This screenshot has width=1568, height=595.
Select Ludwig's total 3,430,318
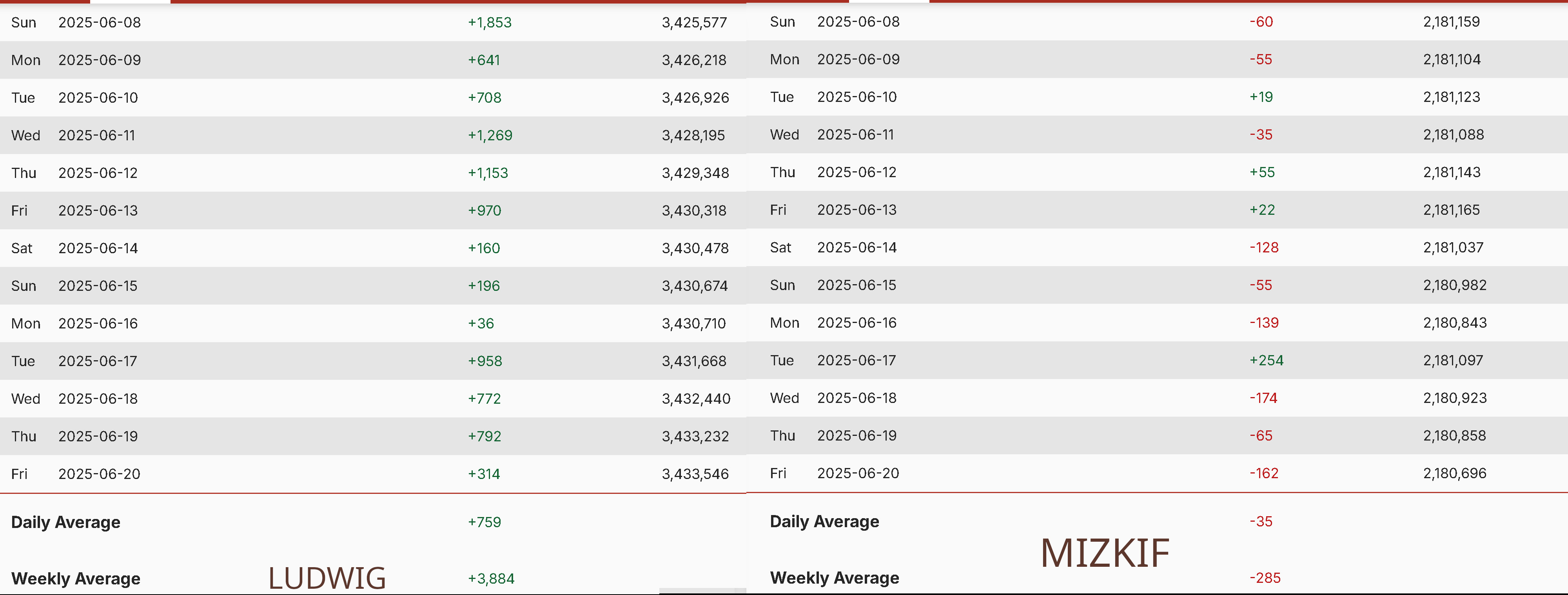(x=695, y=211)
